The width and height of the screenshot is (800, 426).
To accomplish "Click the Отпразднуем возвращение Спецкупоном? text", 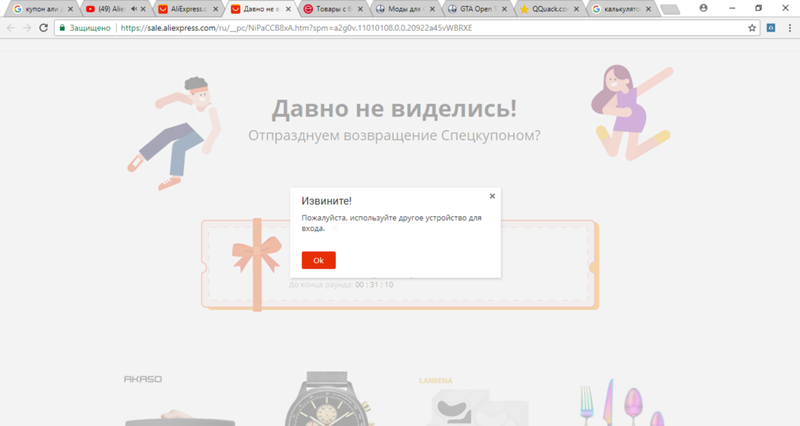I will pos(394,135).
